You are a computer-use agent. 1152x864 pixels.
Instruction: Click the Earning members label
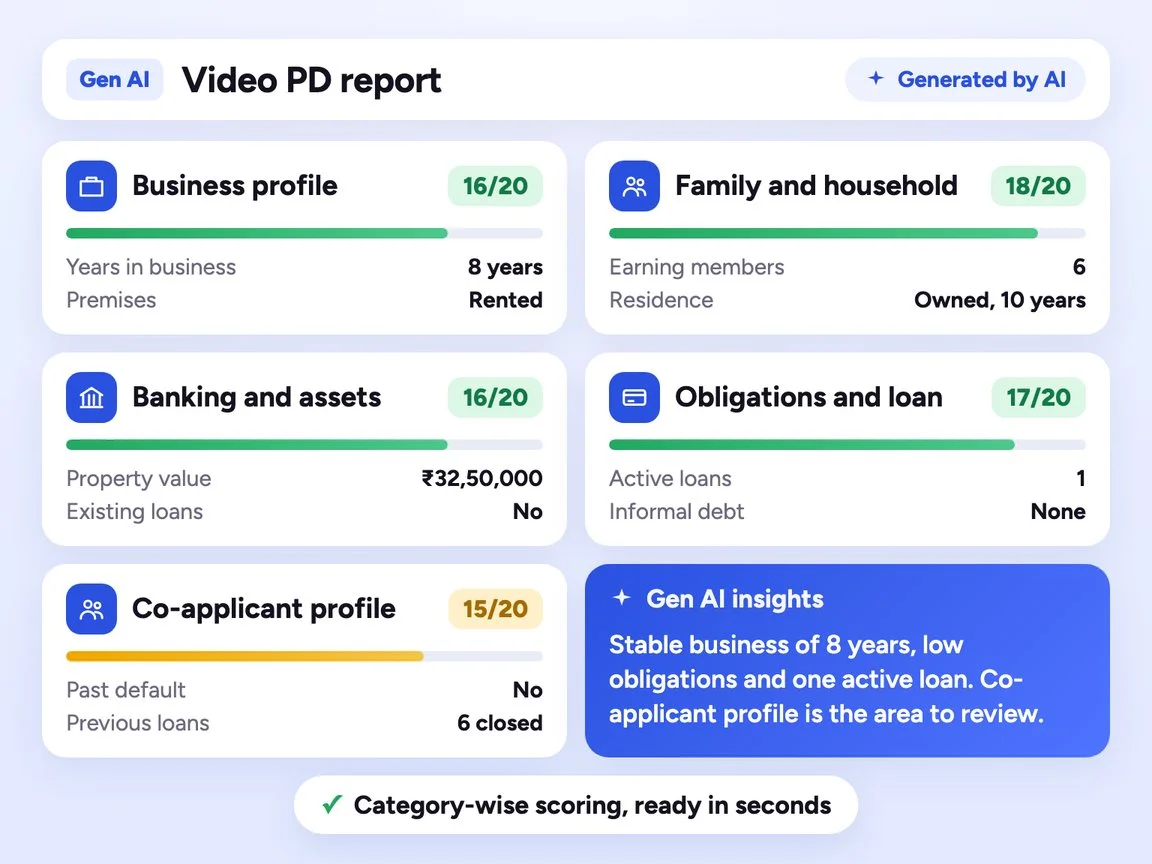(x=696, y=267)
